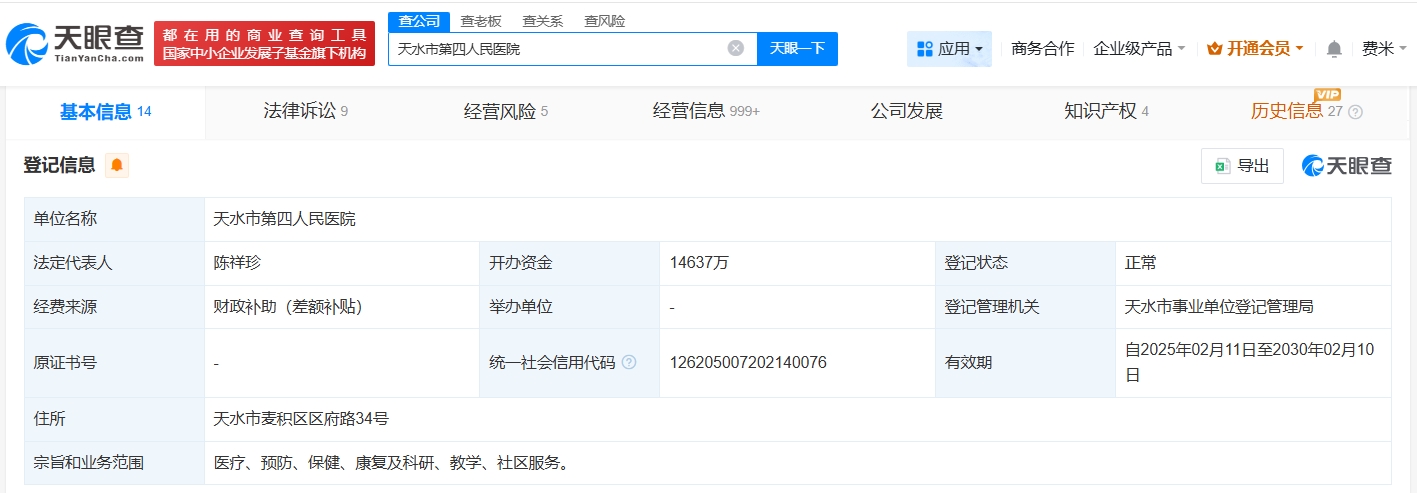Click the TianYanCha logo beside the 导出 button
Viewport: 1417px width, 493px height.
1346,166
